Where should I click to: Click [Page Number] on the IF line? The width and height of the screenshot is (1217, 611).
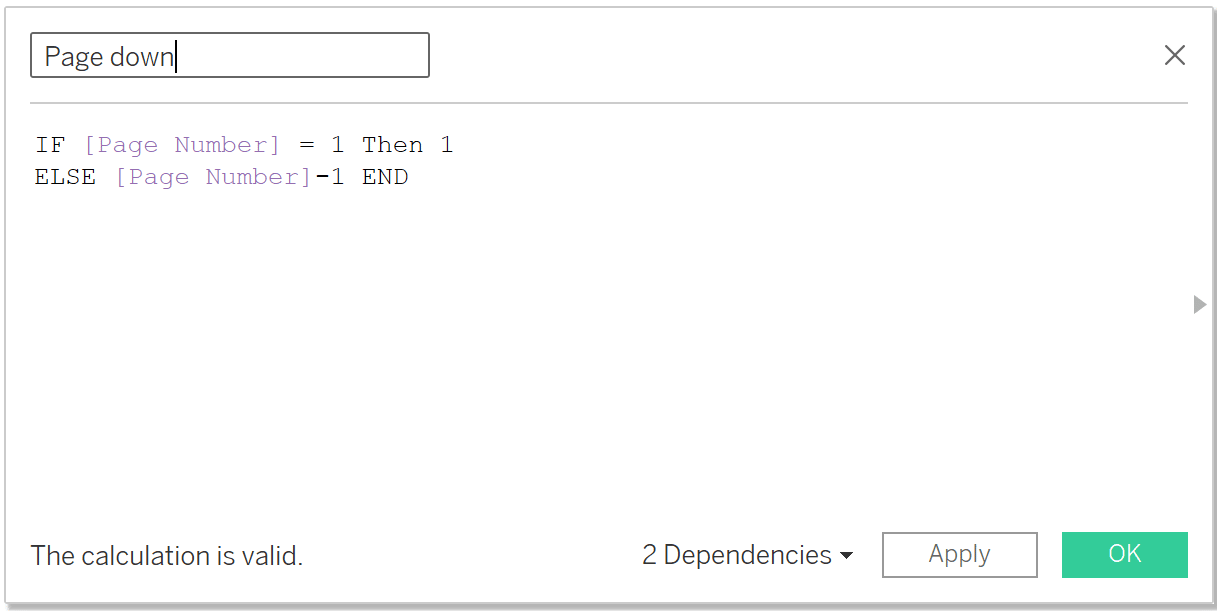pos(182,145)
